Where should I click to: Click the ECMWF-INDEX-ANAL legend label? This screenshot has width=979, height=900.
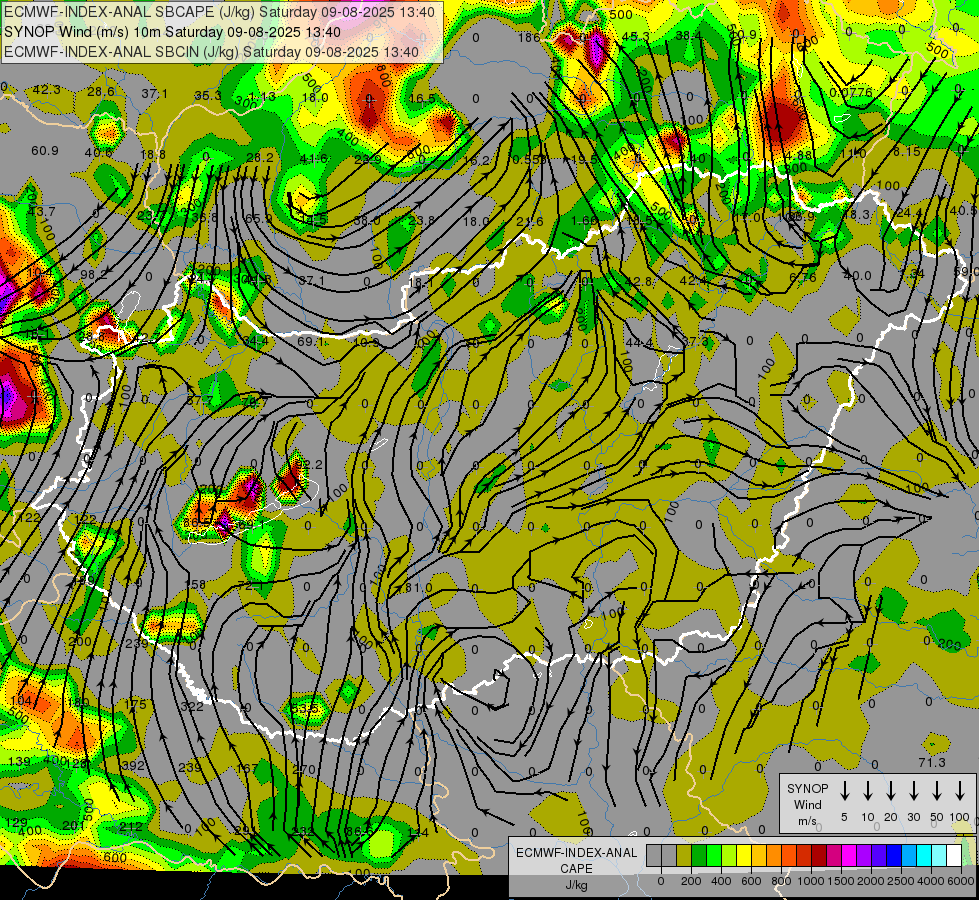(576, 853)
